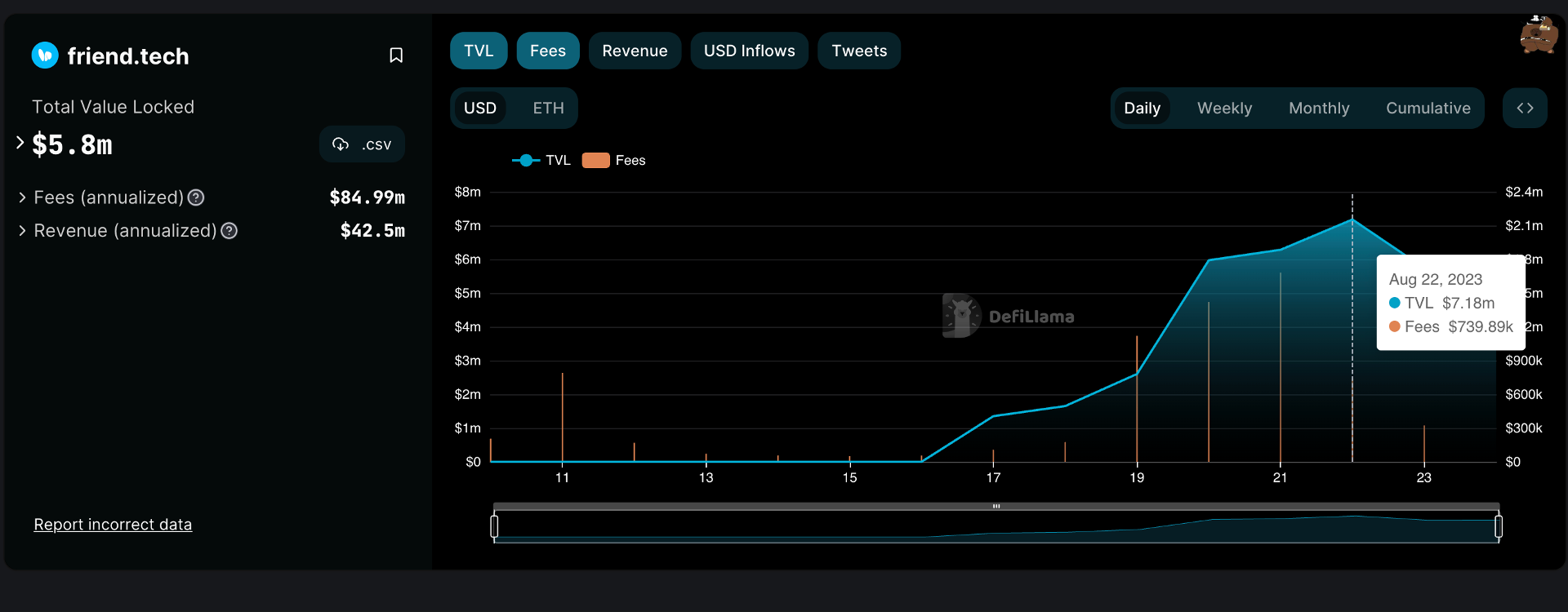Select the Daily interval tab

1142,108
